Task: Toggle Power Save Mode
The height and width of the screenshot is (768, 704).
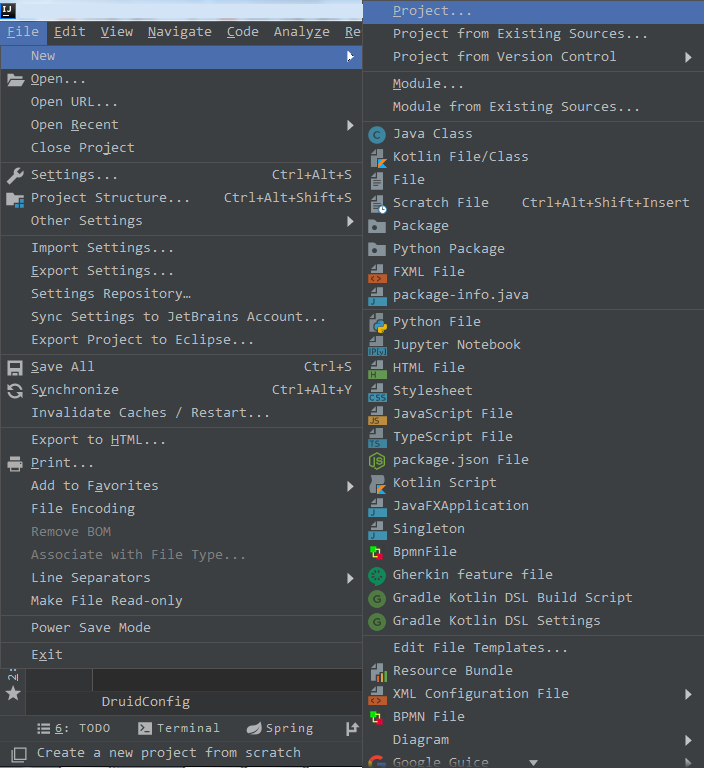Action: [x=91, y=628]
